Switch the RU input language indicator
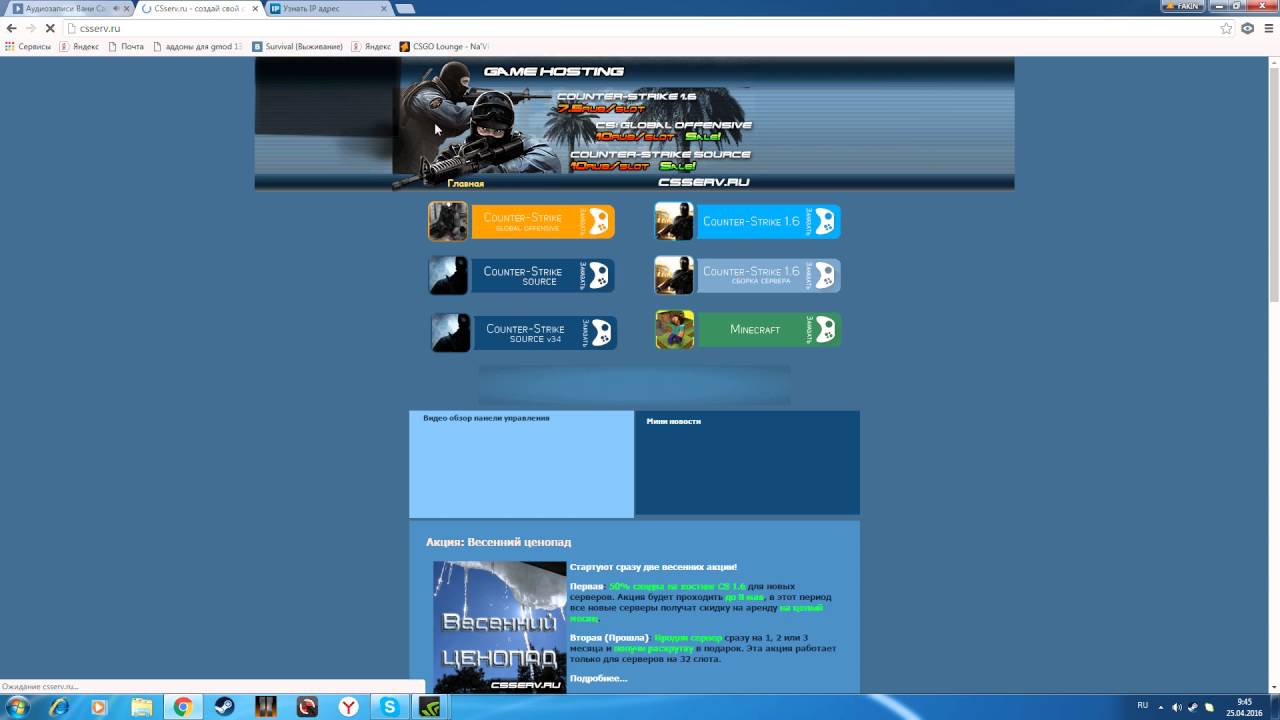Screen dimensions: 1280x720 1142,706
